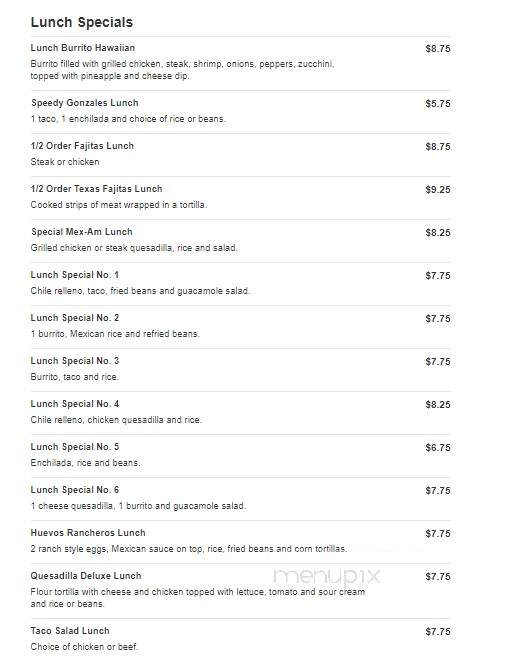This screenshot has width=506, height=659.
Task: Click the Speedy Gonzales Lunch title
Action: 84,103
